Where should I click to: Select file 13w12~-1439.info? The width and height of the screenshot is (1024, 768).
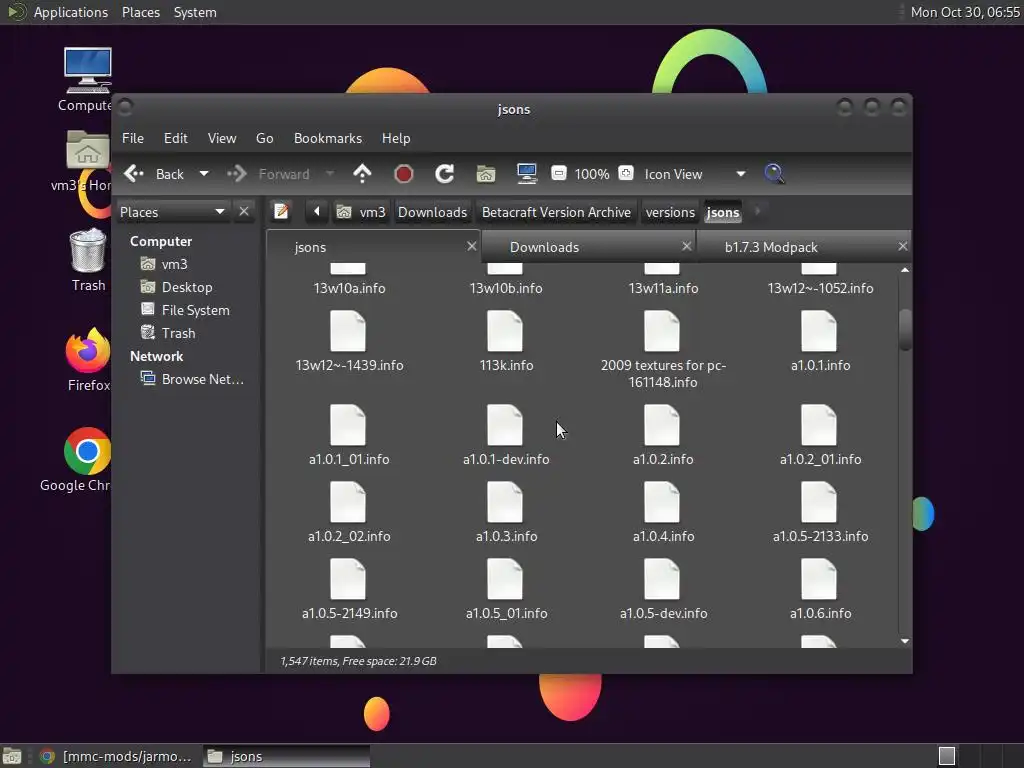click(x=349, y=341)
